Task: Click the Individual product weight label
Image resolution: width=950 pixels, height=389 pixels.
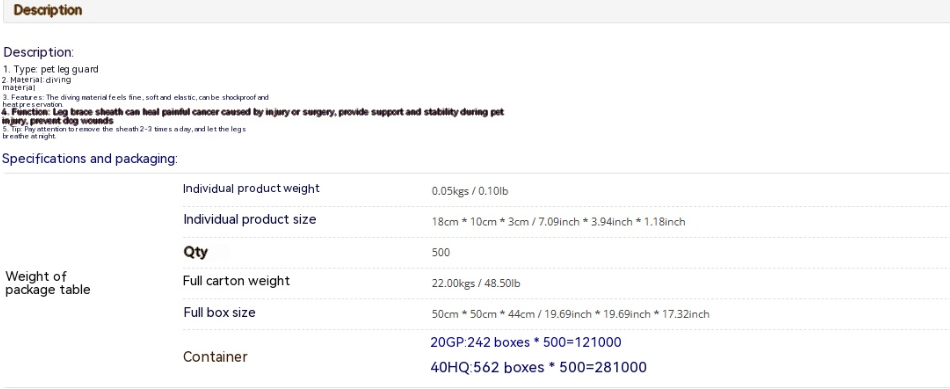Action: click(251, 188)
